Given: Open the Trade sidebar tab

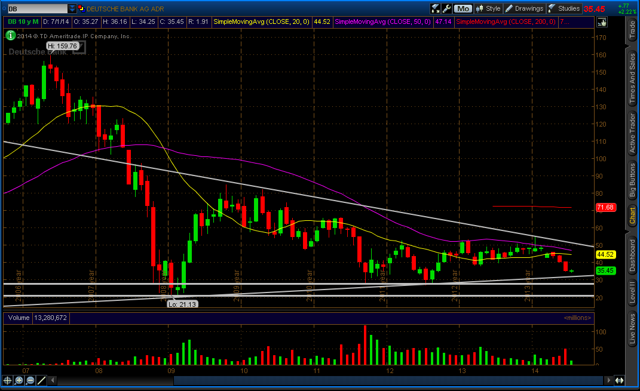Looking at the screenshot, I should [632, 30].
